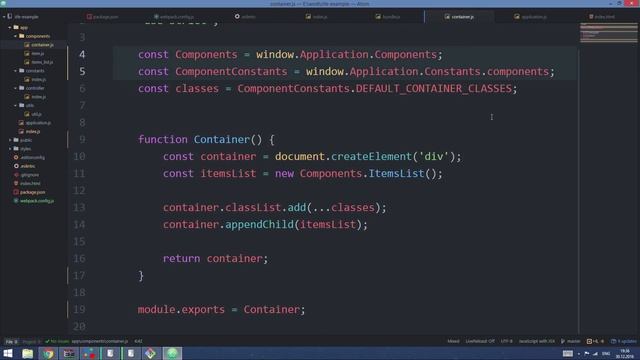Collapse the project root folder arrow
Screen dimensions: 640x360
click(4, 17)
